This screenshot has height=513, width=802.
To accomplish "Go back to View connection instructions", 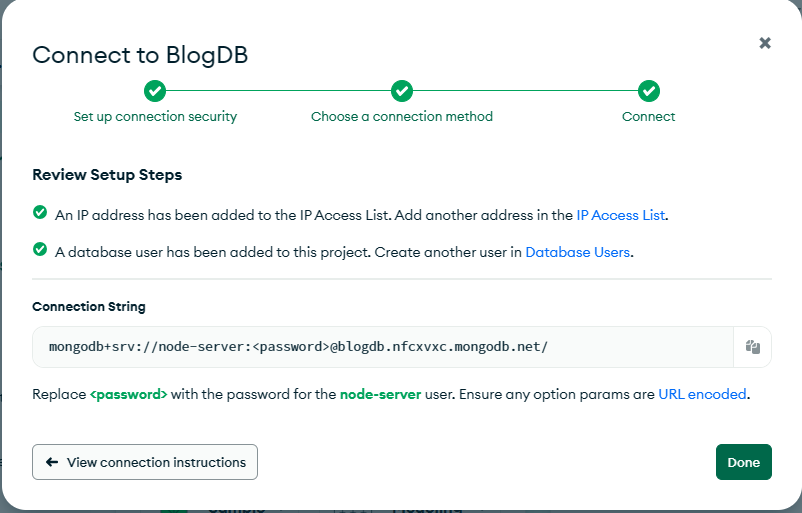I will [145, 462].
